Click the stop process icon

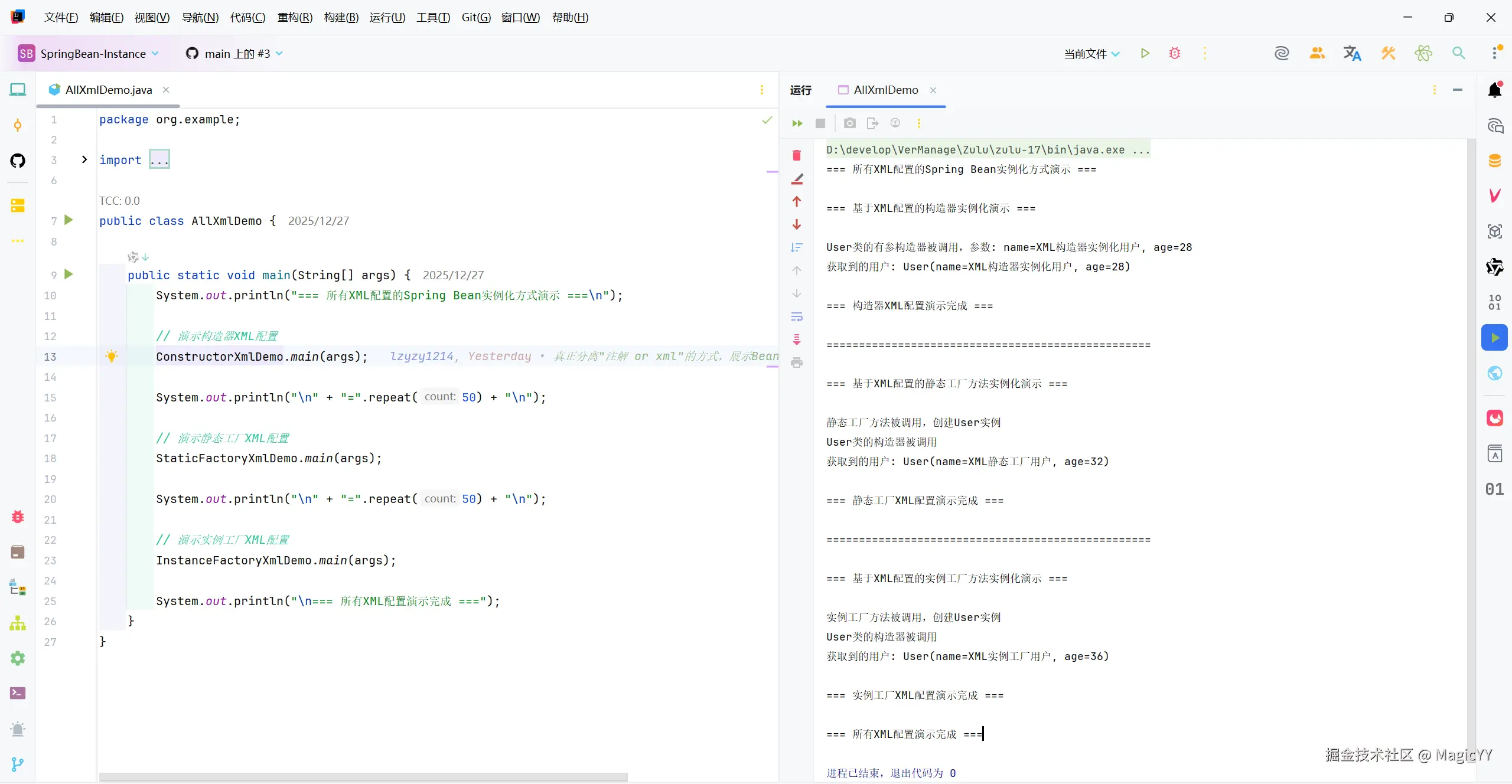tap(820, 123)
